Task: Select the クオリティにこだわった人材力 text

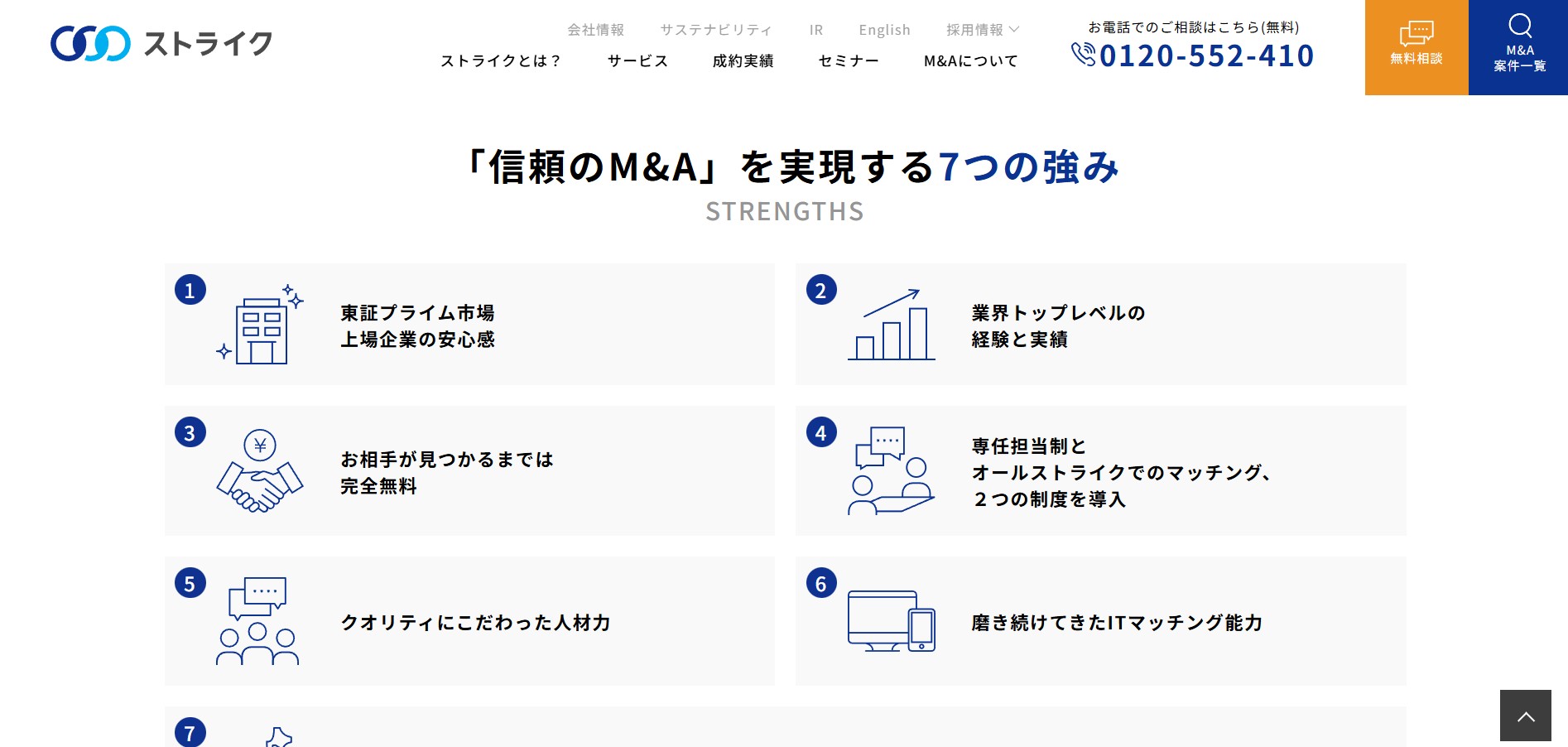Action: 476,623
